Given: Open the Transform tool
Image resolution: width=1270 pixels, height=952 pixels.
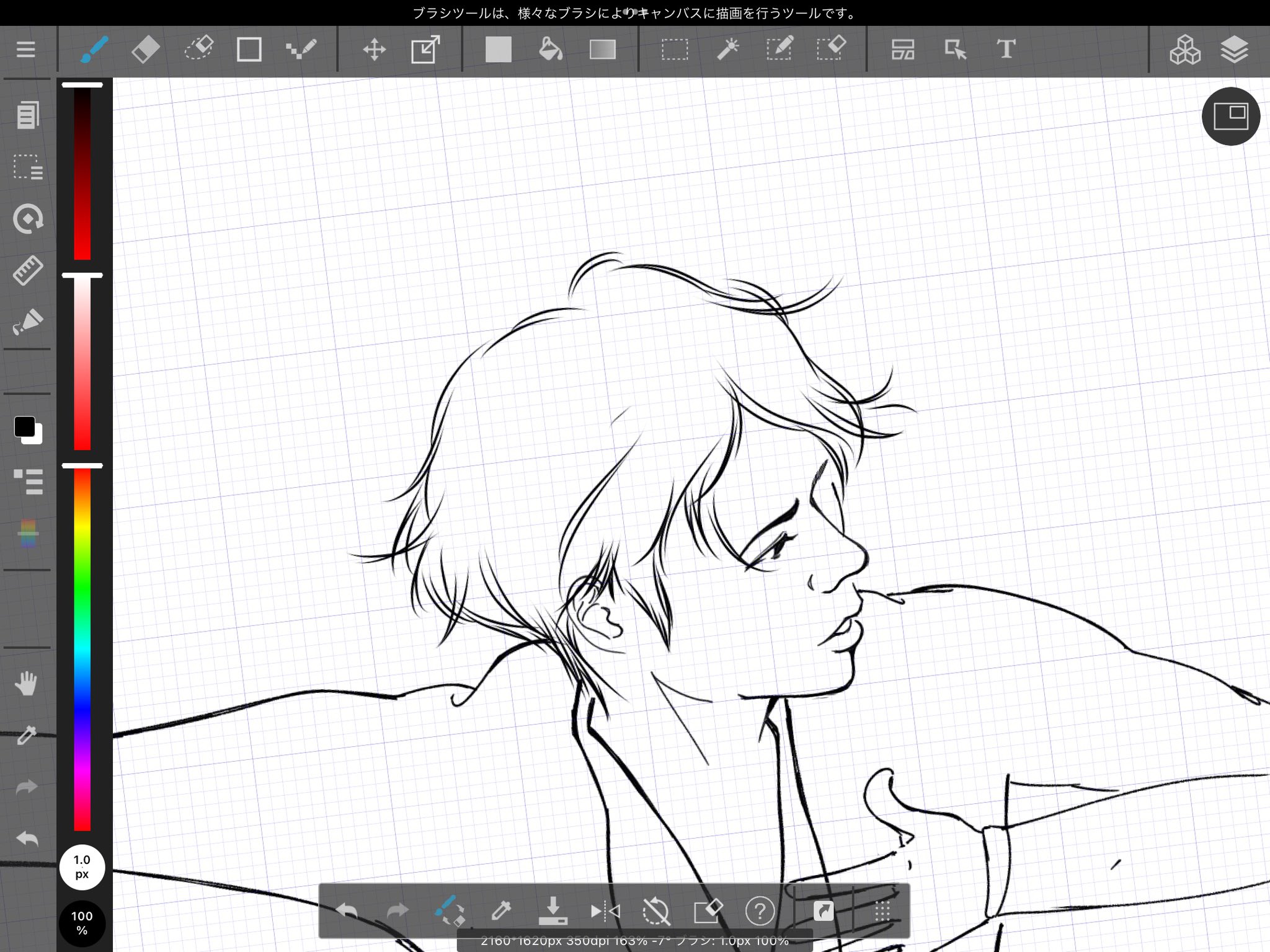Looking at the screenshot, I should pos(426,49).
